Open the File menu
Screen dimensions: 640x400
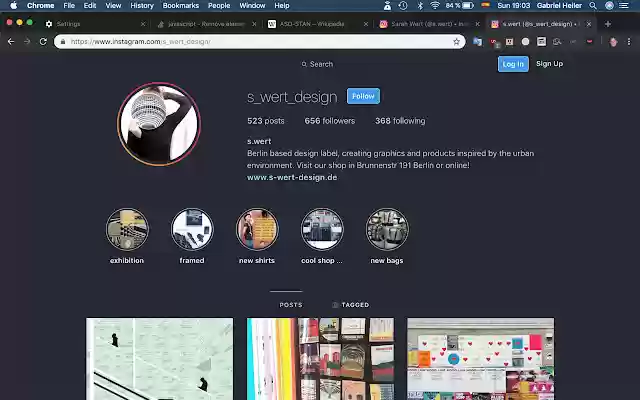tap(69, 5)
